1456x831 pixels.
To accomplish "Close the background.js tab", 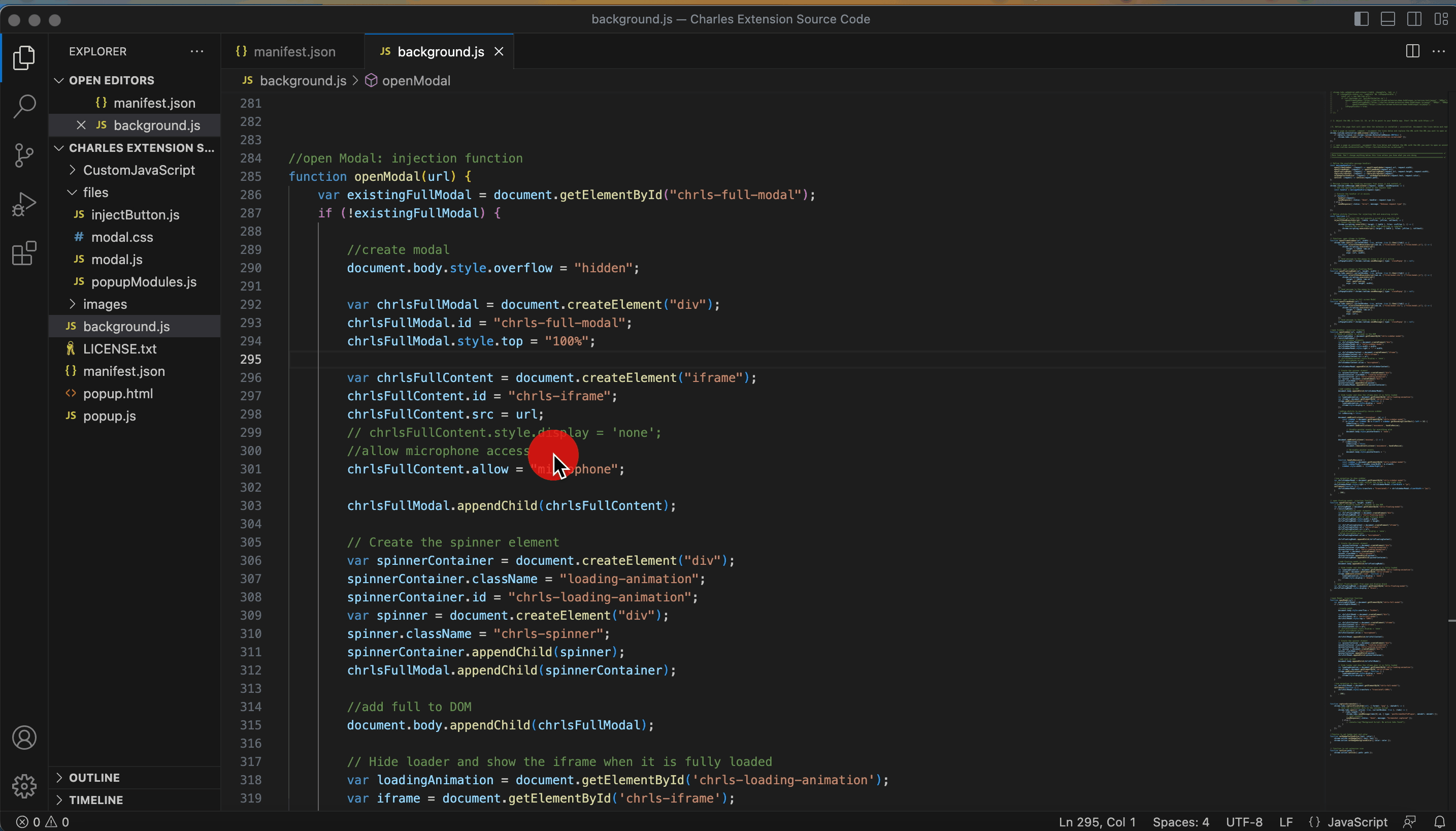I will point(499,52).
